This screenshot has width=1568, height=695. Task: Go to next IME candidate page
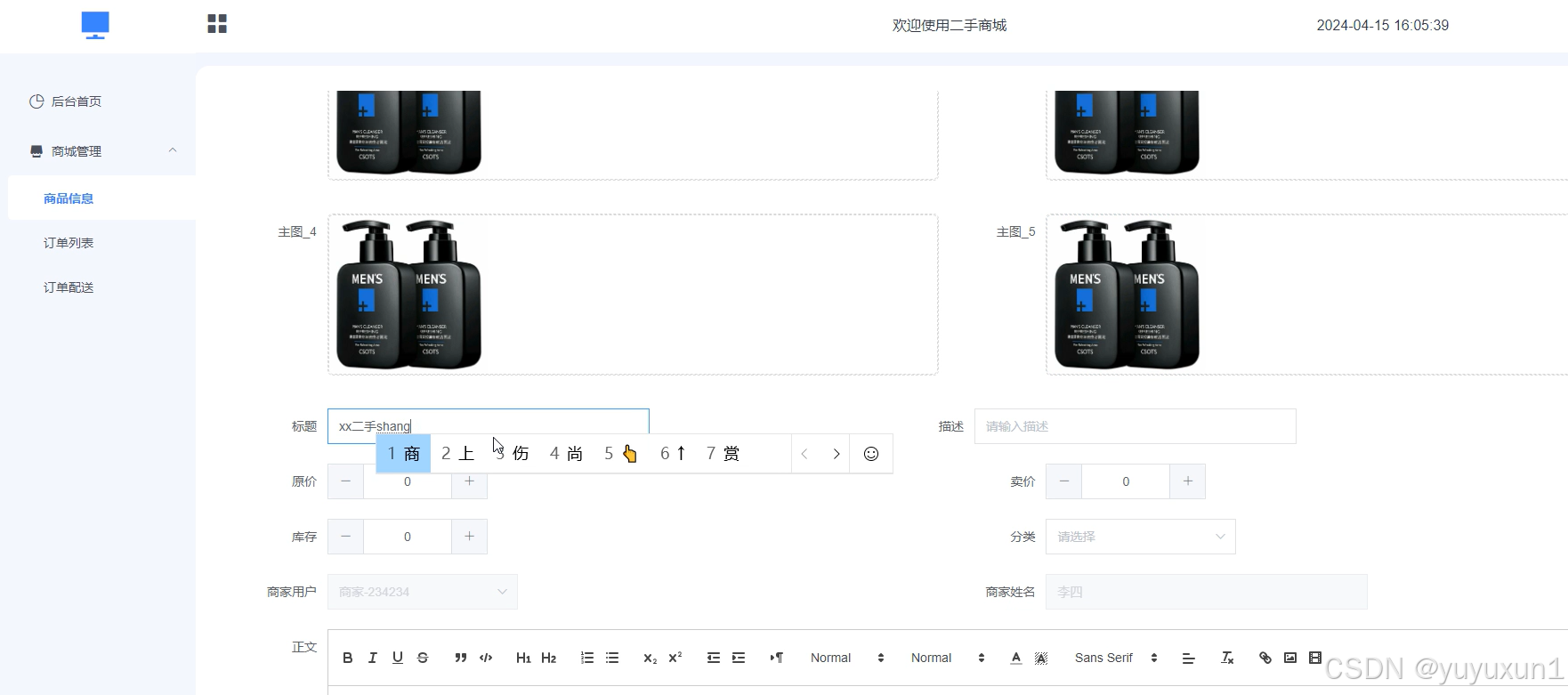pos(837,454)
